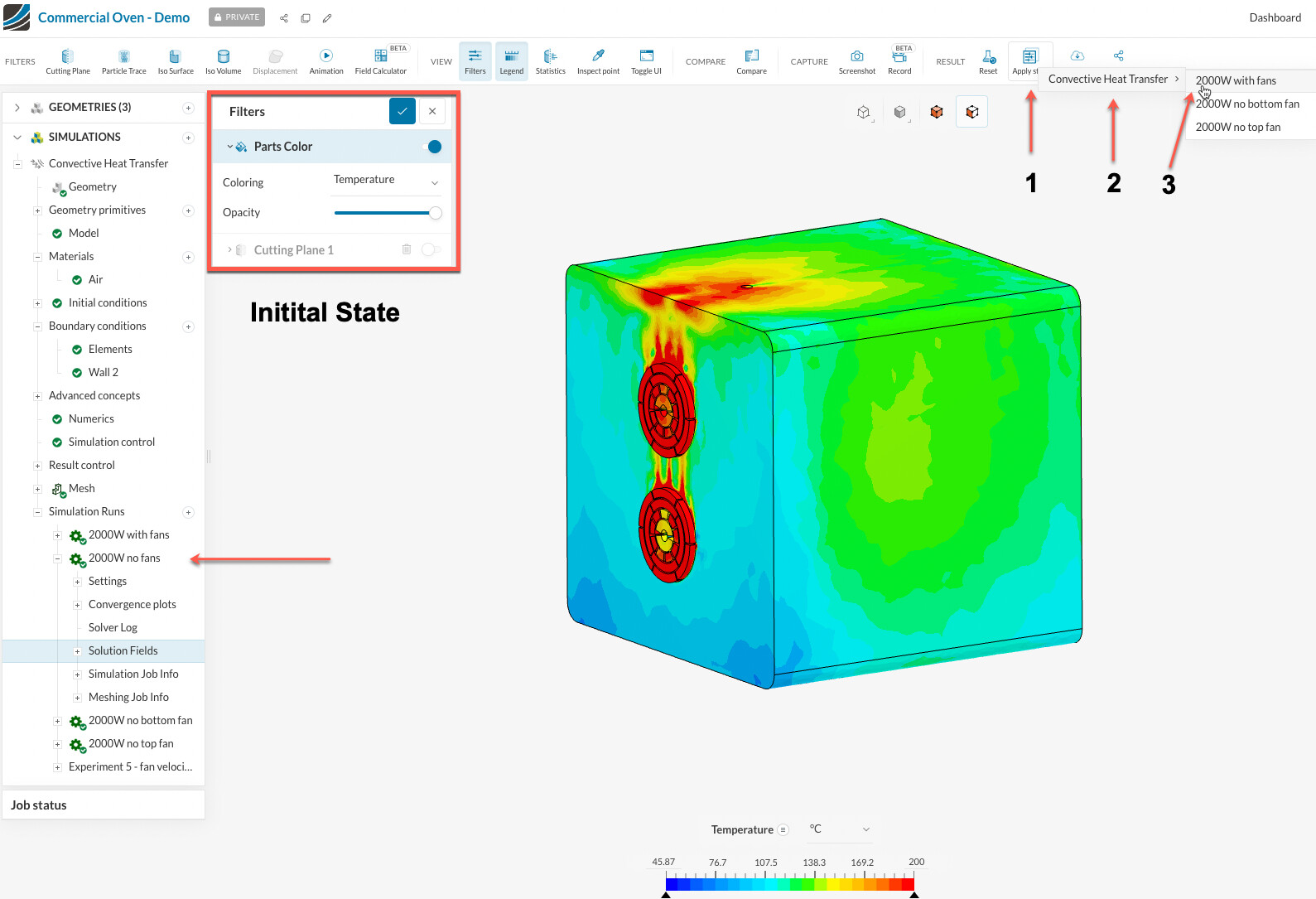The image size is (1316, 899).
Task: Expand the 2000W with fans run
Action: [x=57, y=535]
